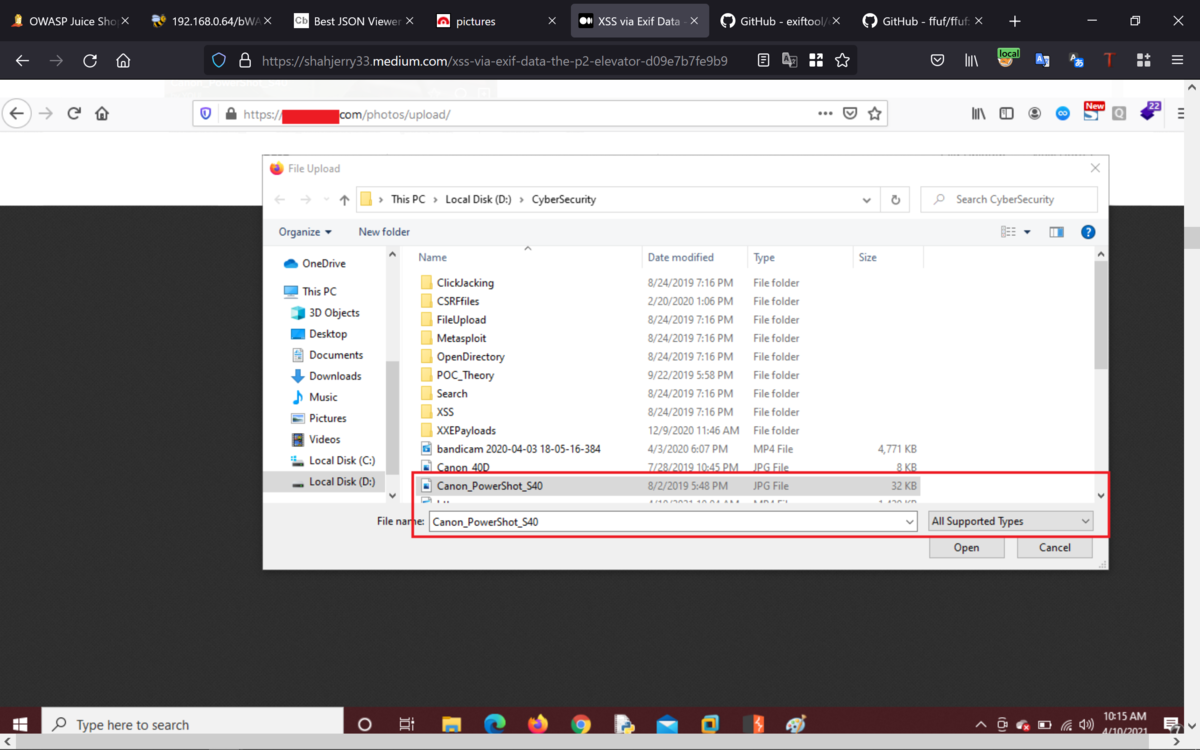Screen dimensions: 1200x750
Task: Click the Search CyberSecurity box
Action: 1009,199
